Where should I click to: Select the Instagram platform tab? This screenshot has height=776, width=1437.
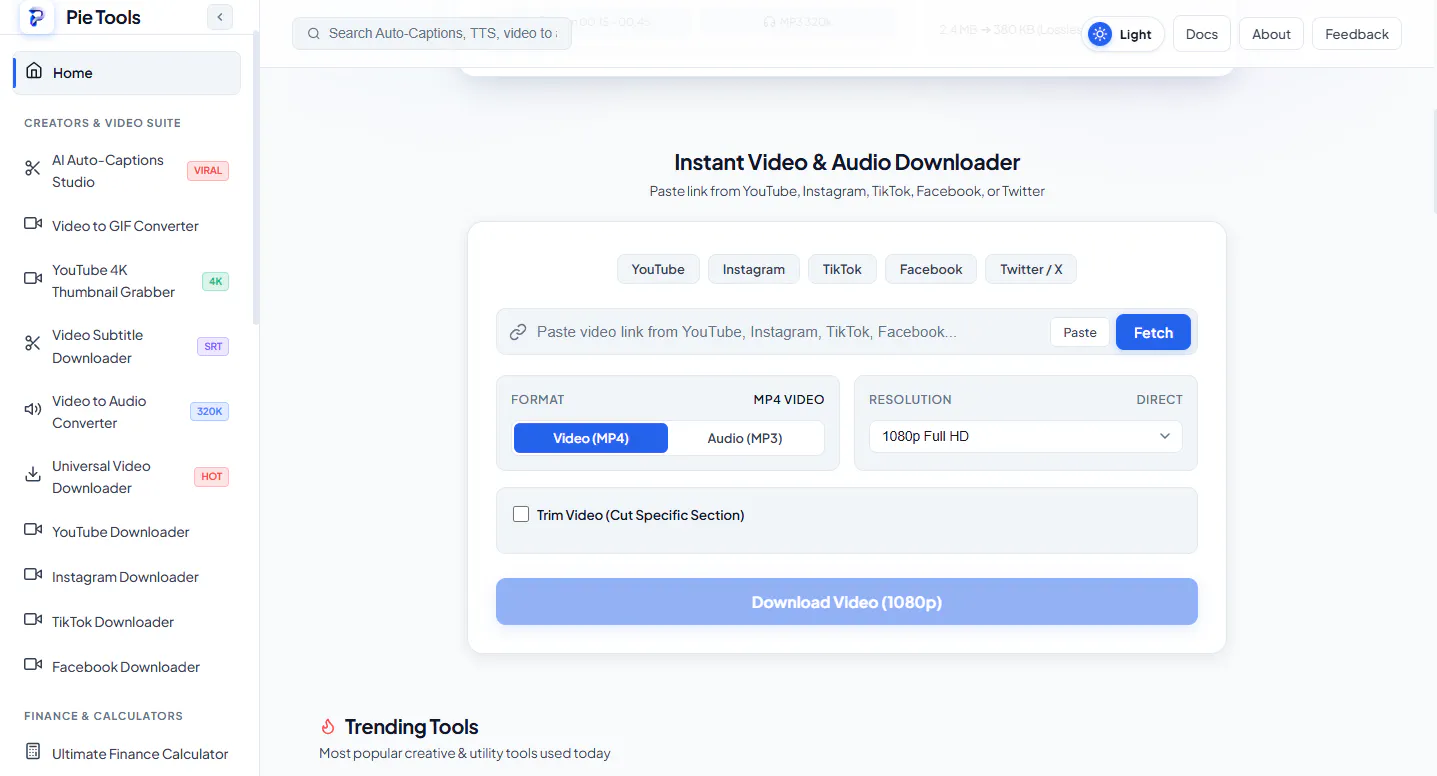click(754, 269)
